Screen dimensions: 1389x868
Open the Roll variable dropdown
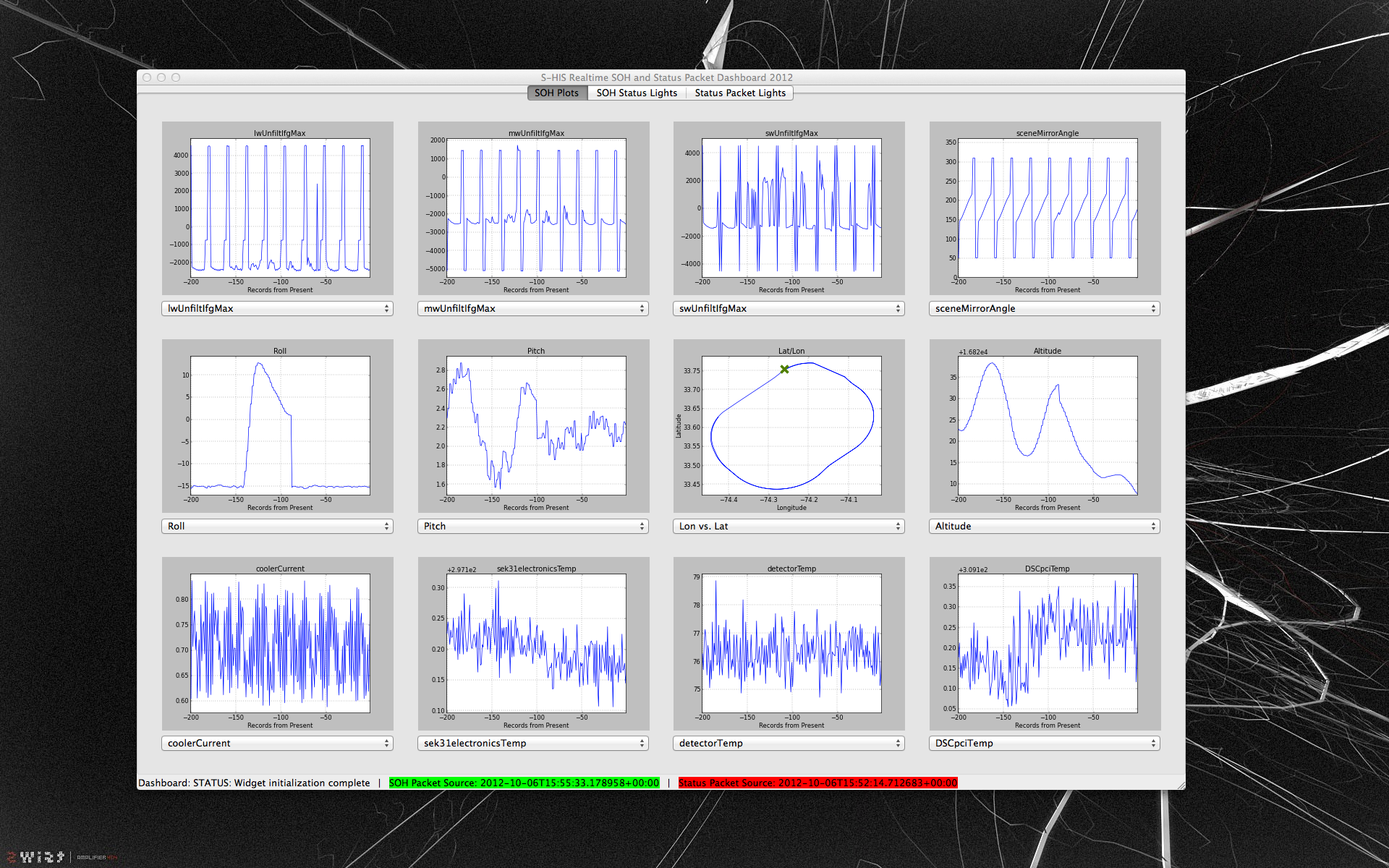pos(277,527)
